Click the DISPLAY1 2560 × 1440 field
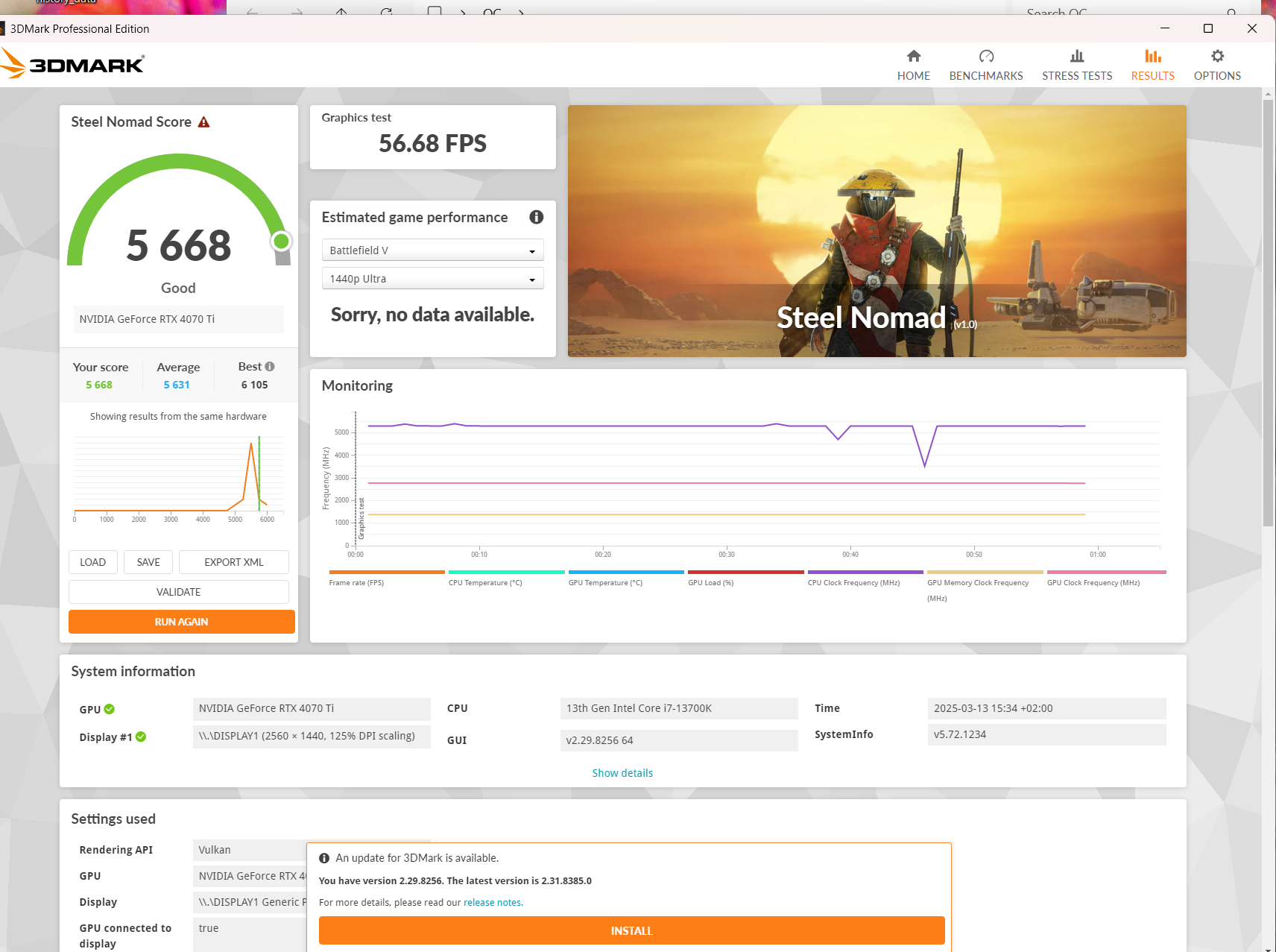This screenshot has height=952, width=1276. tap(312, 736)
